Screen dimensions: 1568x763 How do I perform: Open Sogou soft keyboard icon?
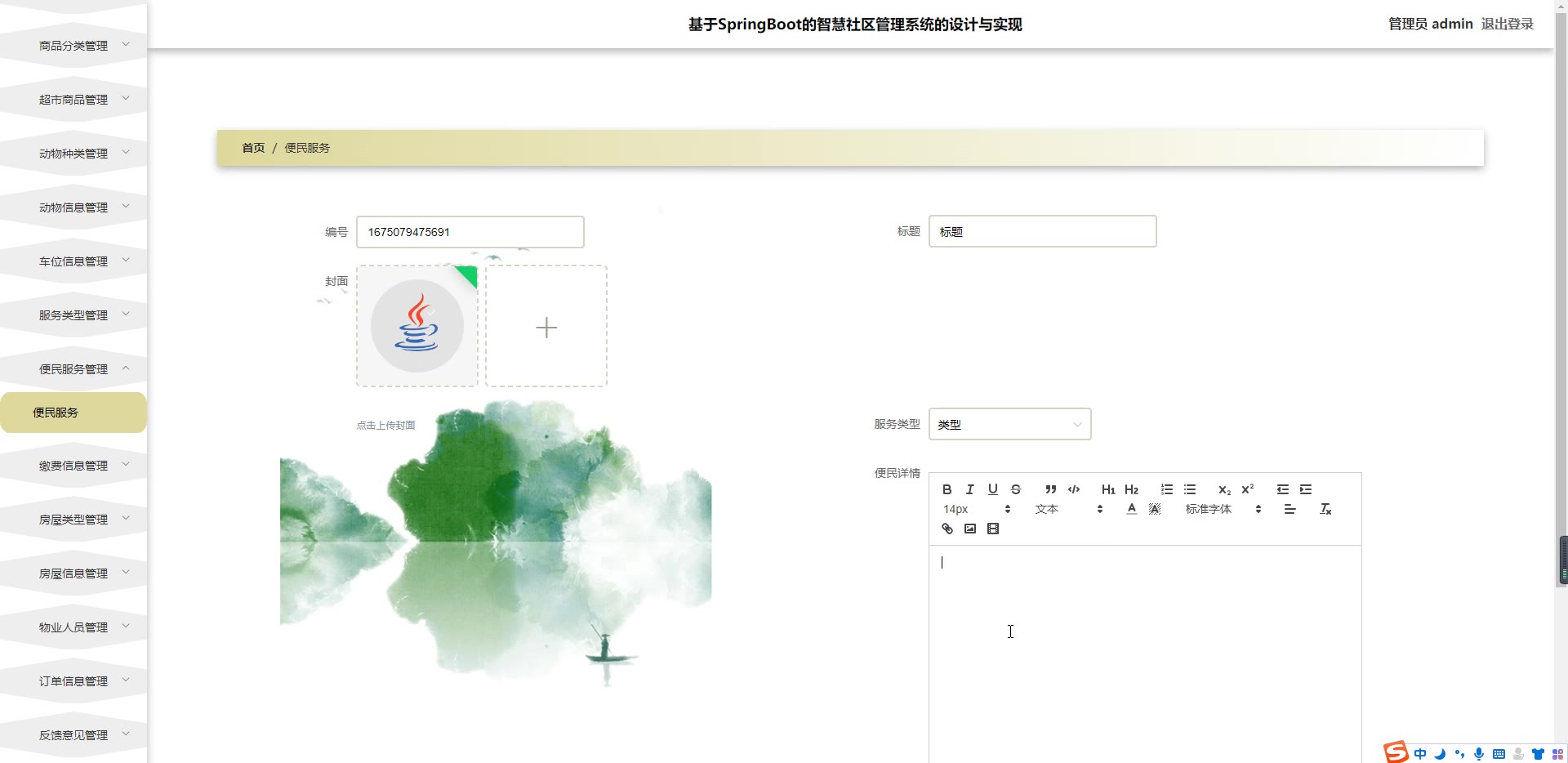pyautogui.click(x=1499, y=754)
